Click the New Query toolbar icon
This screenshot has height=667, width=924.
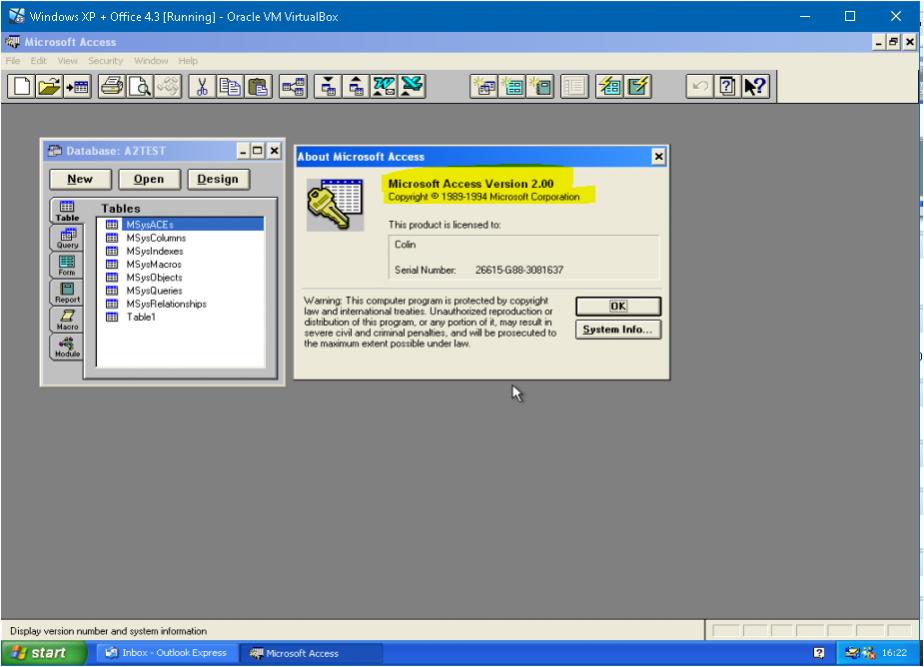(484, 87)
